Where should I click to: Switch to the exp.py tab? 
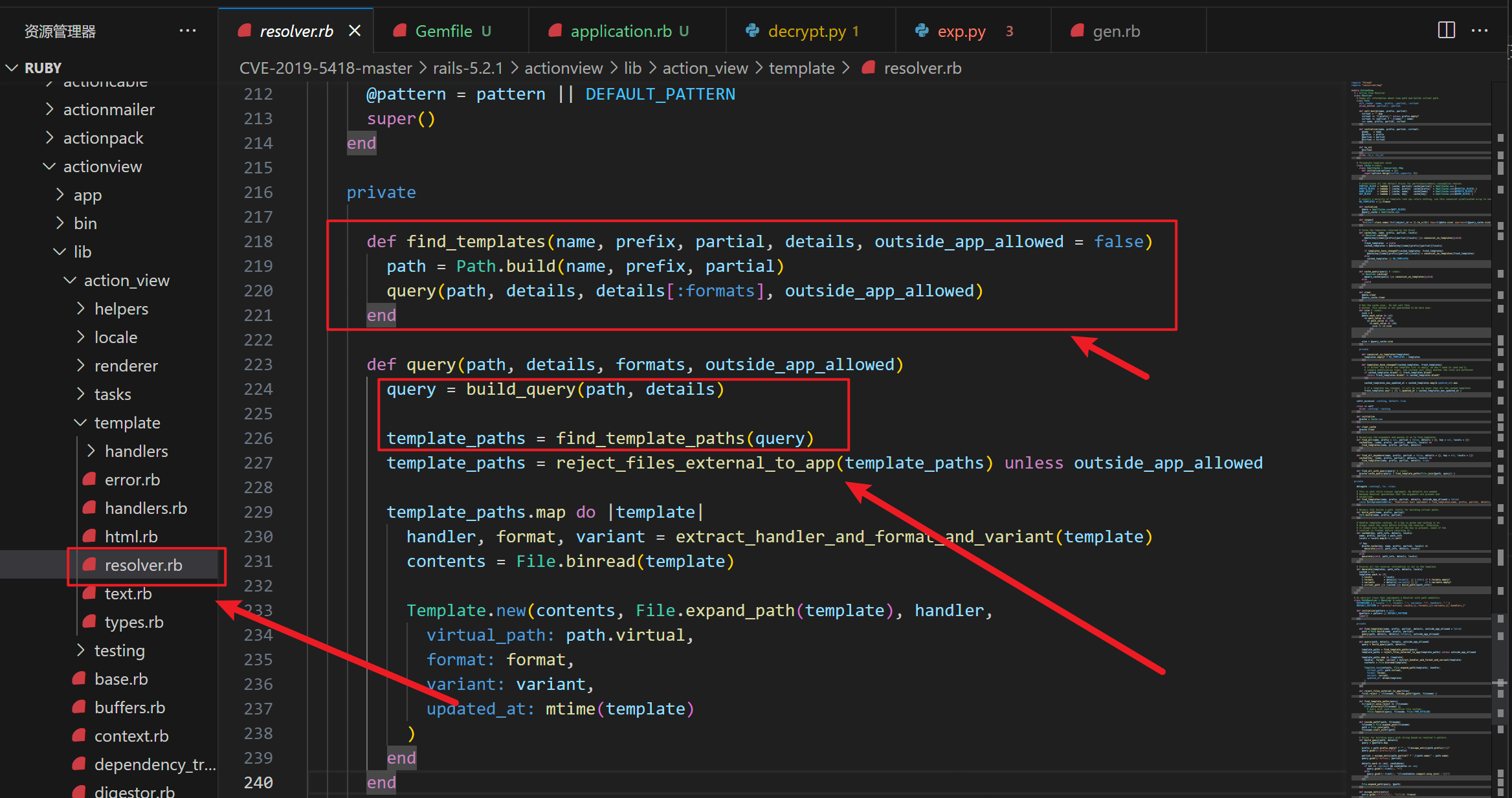(961, 31)
